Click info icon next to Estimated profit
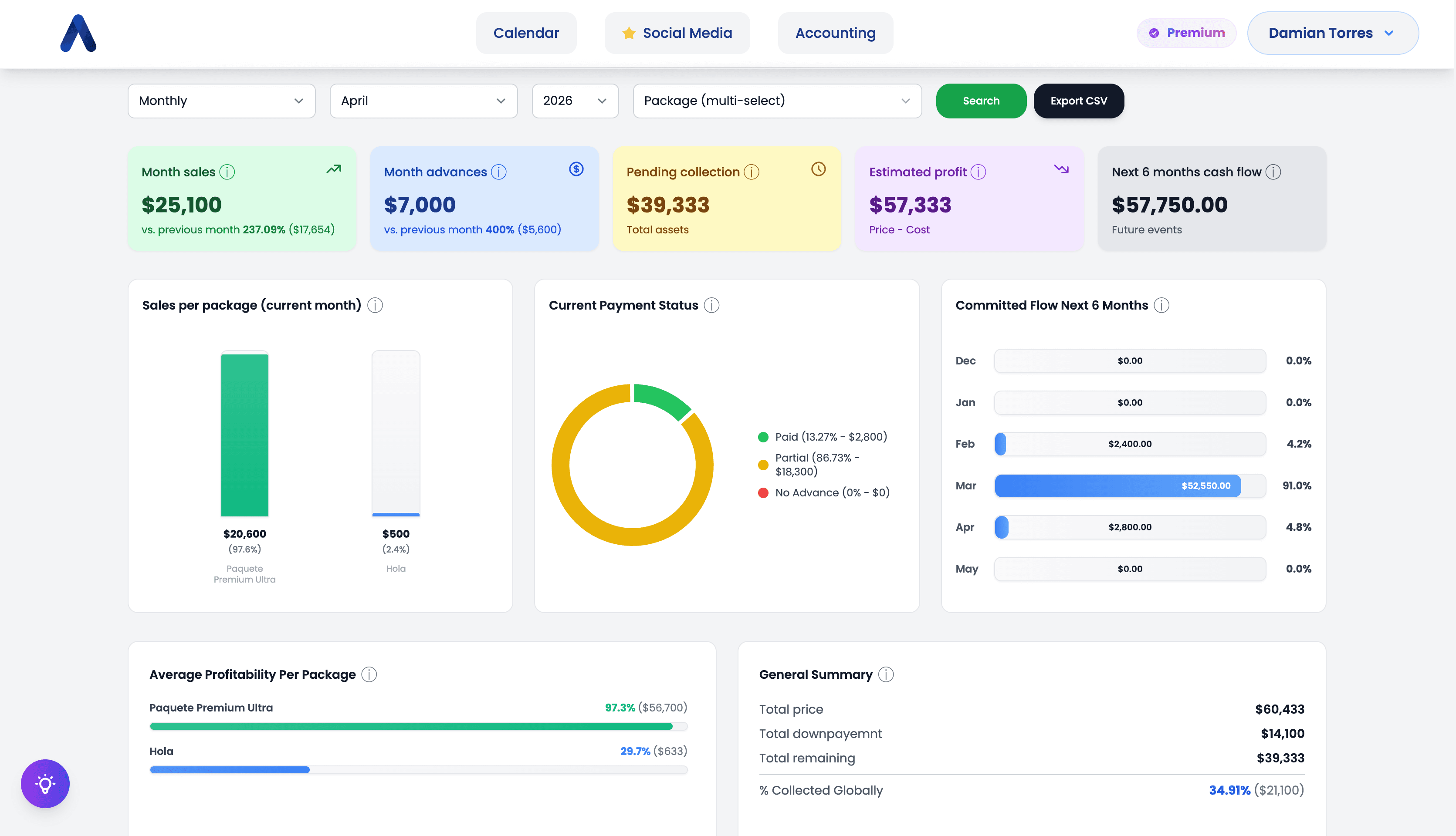 click(978, 172)
